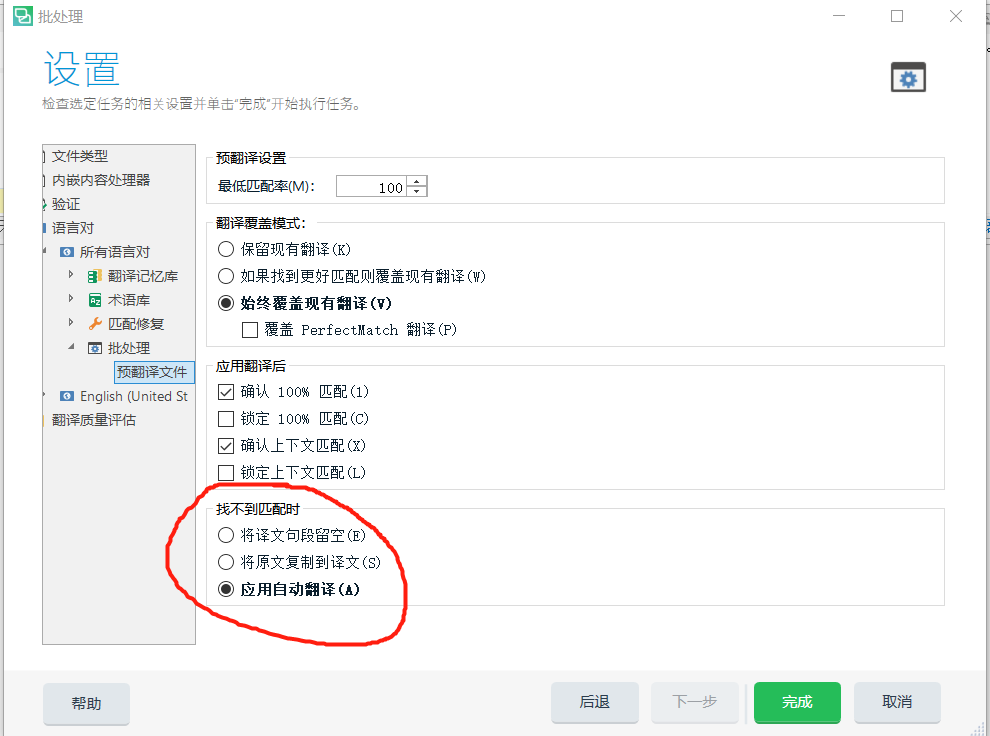
Task: Expand the 翻译记忆库 tree node
Action: coord(71,275)
